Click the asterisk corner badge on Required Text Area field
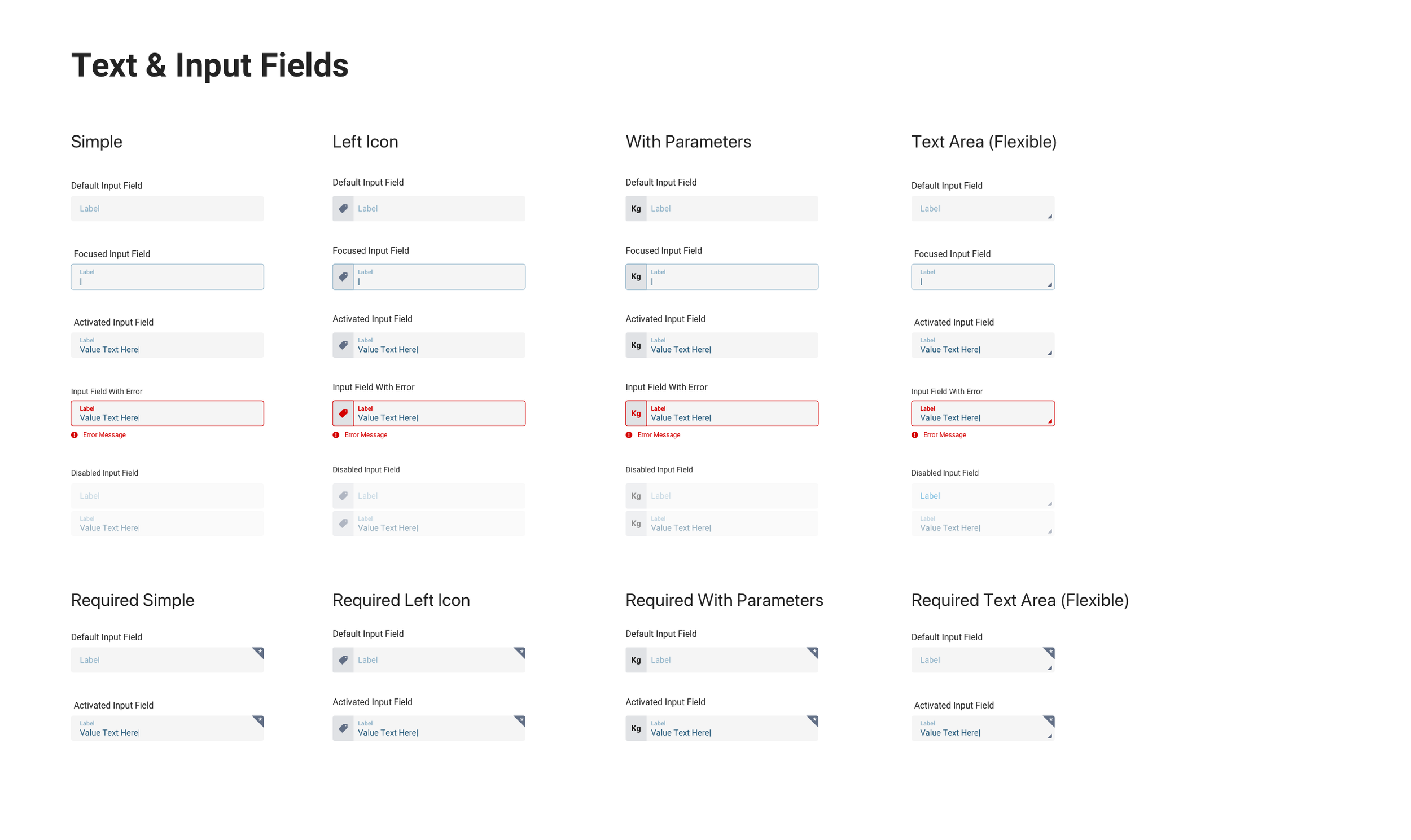 point(1050,652)
